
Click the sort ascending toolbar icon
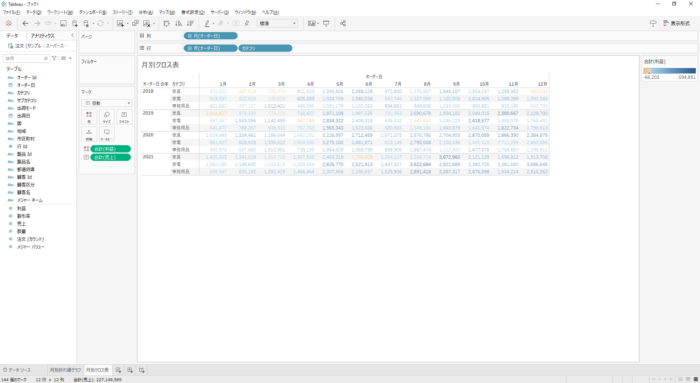pyautogui.click(x=179, y=23)
